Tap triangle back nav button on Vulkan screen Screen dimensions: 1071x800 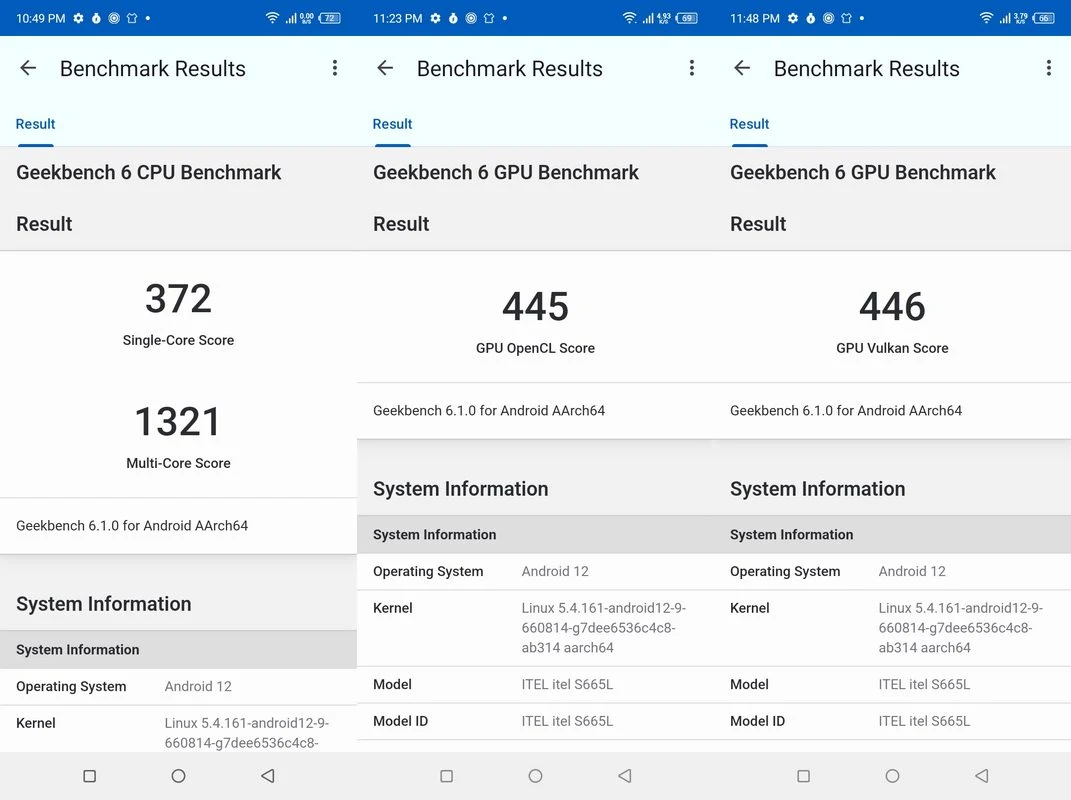pyautogui.click(x=982, y=776)
